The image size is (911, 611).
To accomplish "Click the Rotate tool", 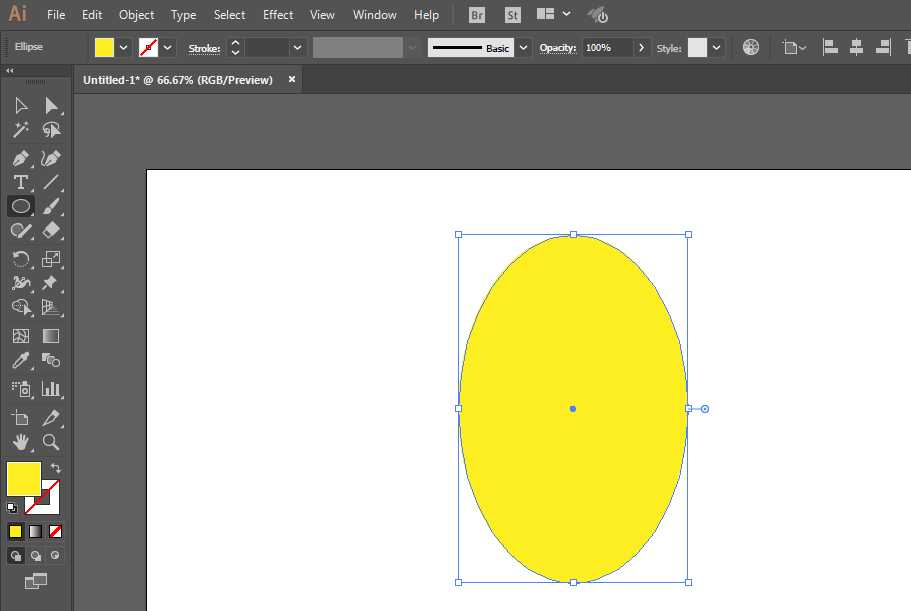I will (x=20, y=259).
